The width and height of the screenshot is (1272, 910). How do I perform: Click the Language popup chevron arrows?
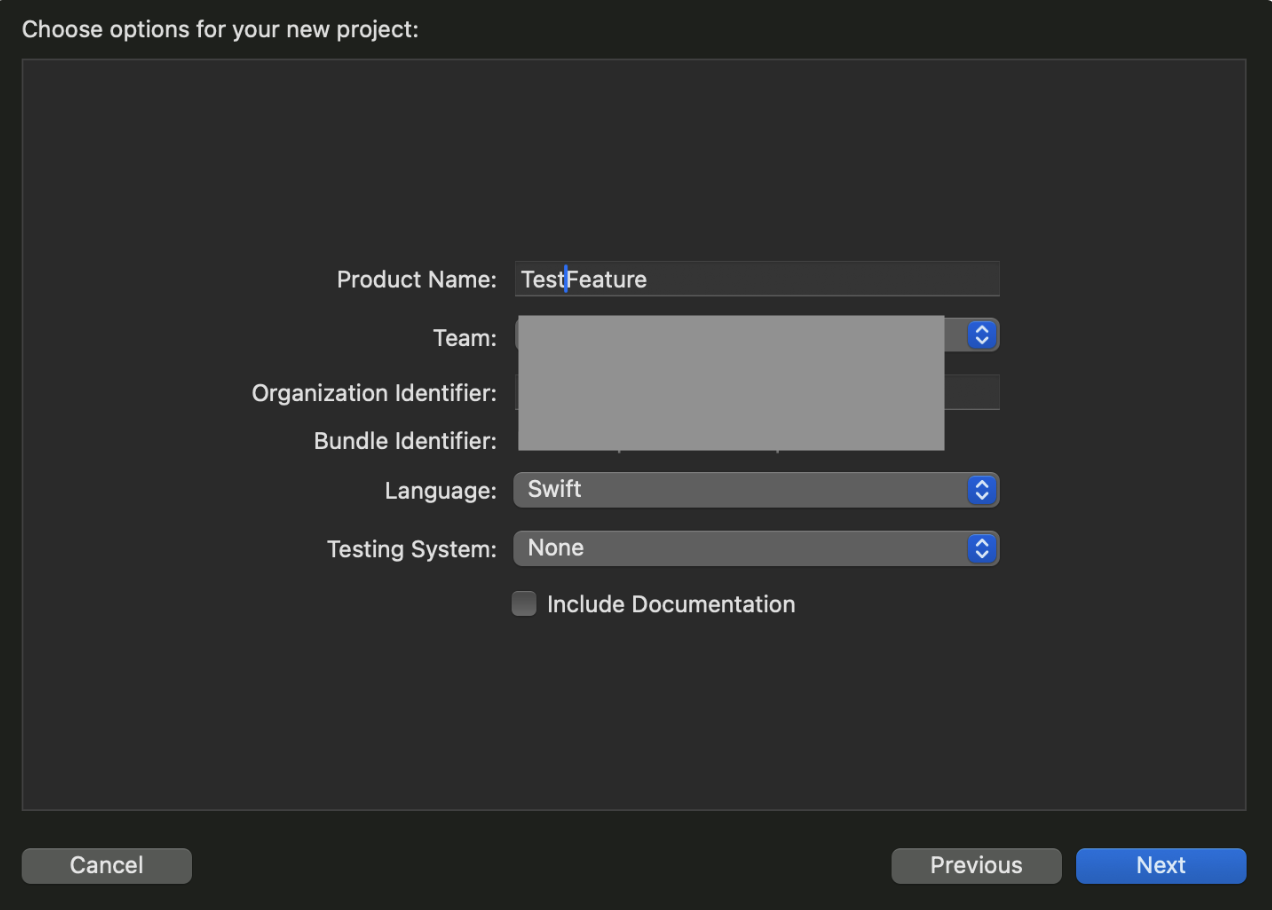click(x=982, y=490)
